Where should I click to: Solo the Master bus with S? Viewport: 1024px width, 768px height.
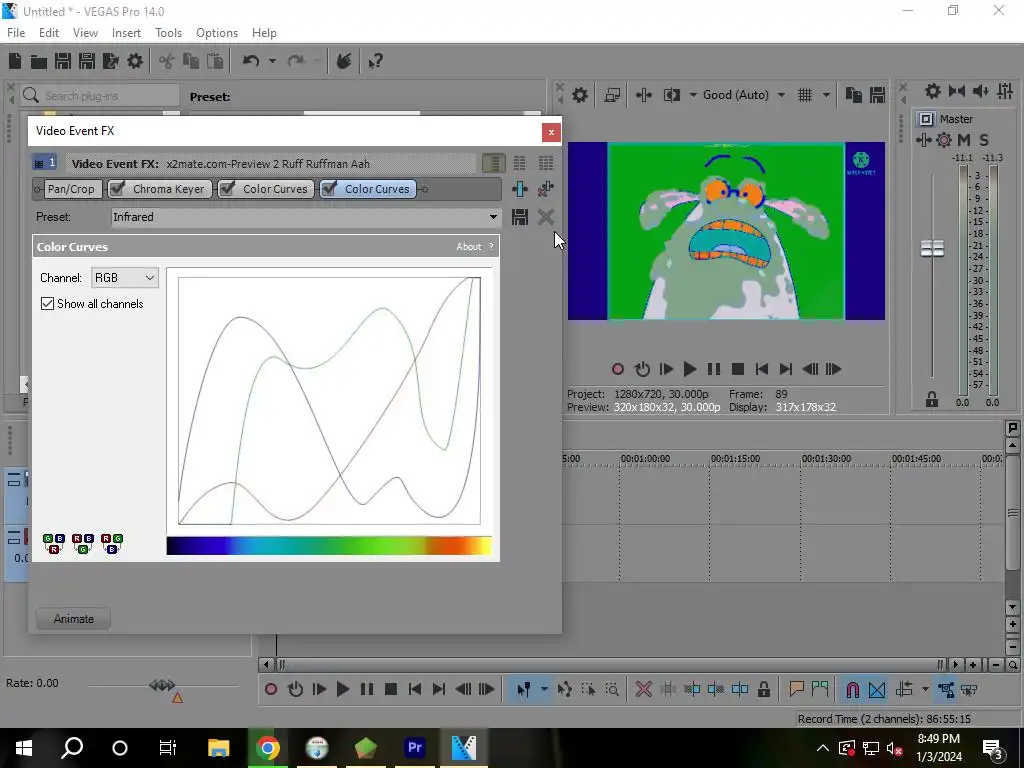point(984,140)
